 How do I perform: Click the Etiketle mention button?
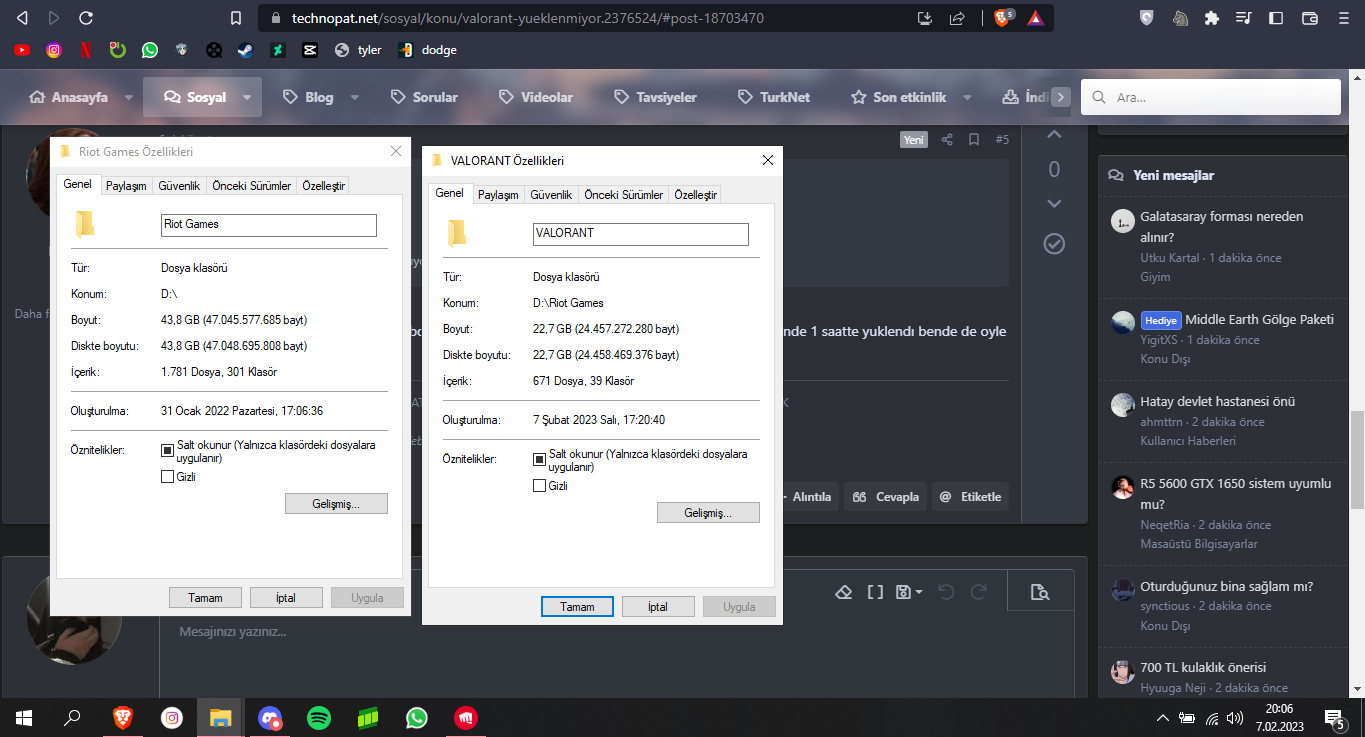point(970,497)
